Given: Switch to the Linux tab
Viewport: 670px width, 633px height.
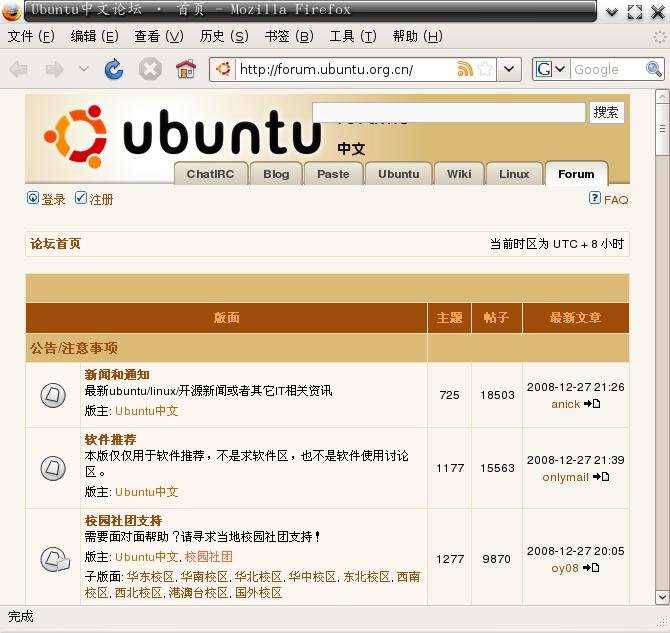Looking at the screenshot, I should [x=514, y=174].
